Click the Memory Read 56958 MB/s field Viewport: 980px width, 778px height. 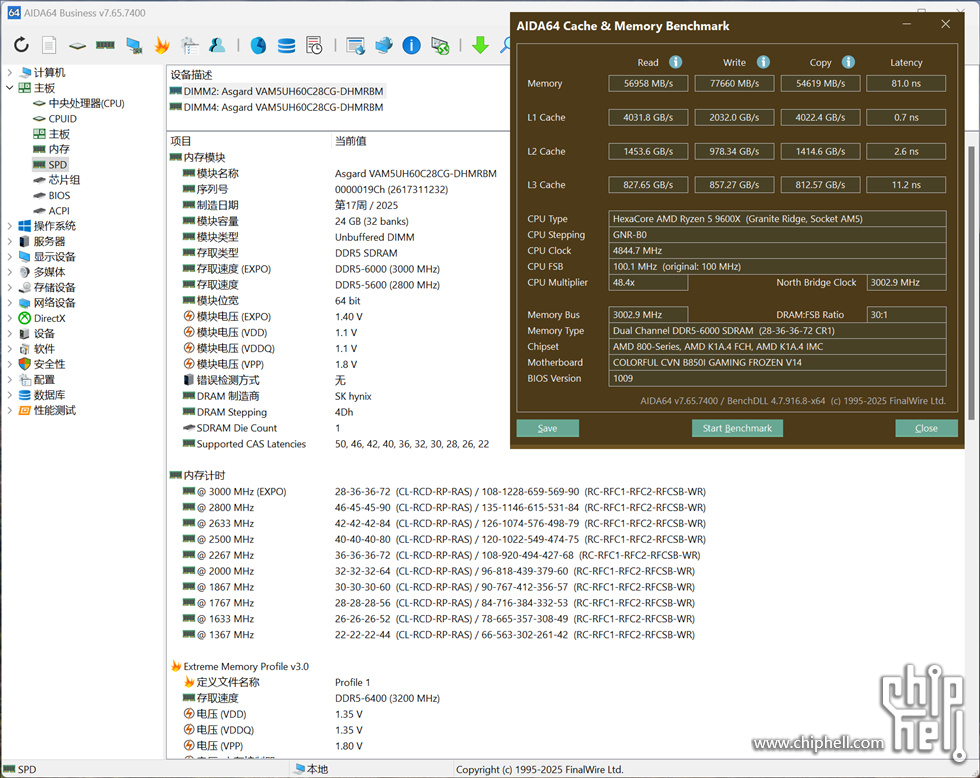coord(648,83)
